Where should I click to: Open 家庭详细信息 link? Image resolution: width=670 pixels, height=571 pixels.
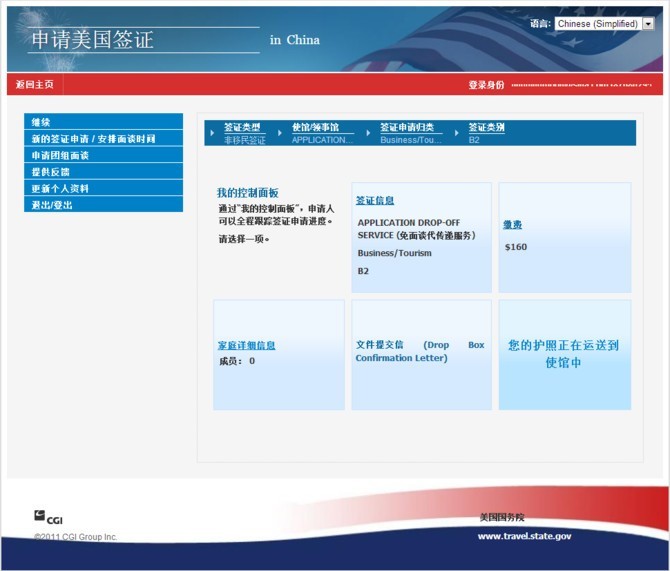[x=247, y=345]
